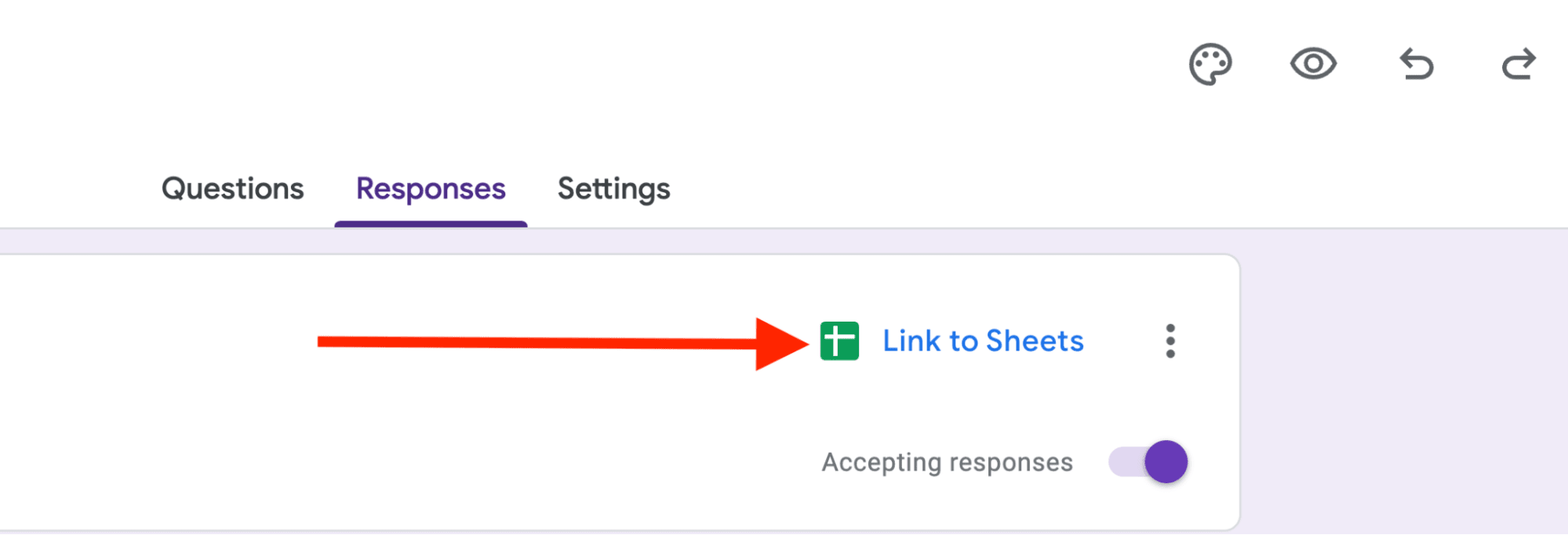Click the Link to Sheets link
1568x535 pixels.
(x=983, y=341)
